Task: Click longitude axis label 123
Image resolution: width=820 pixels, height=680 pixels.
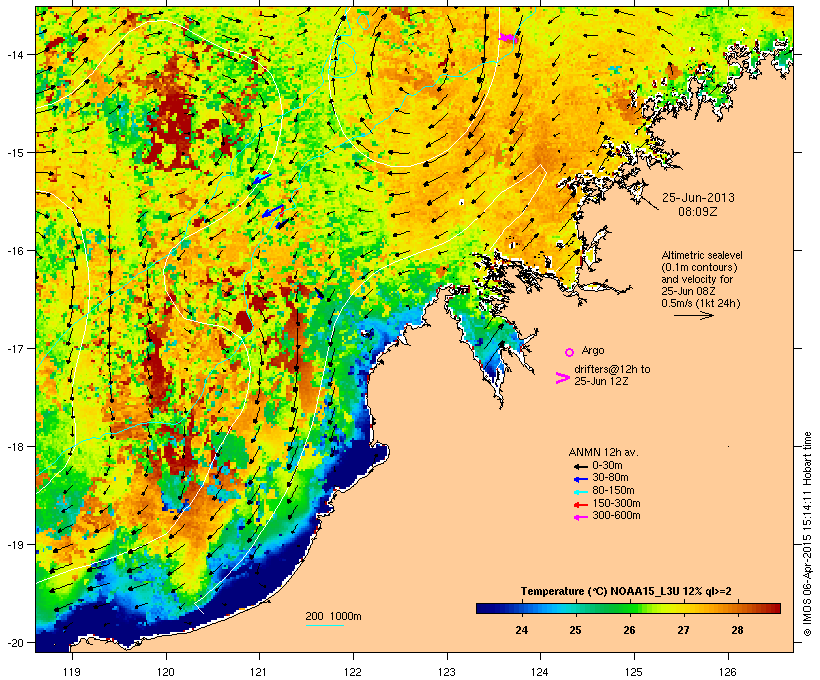Action: point(447,672)
